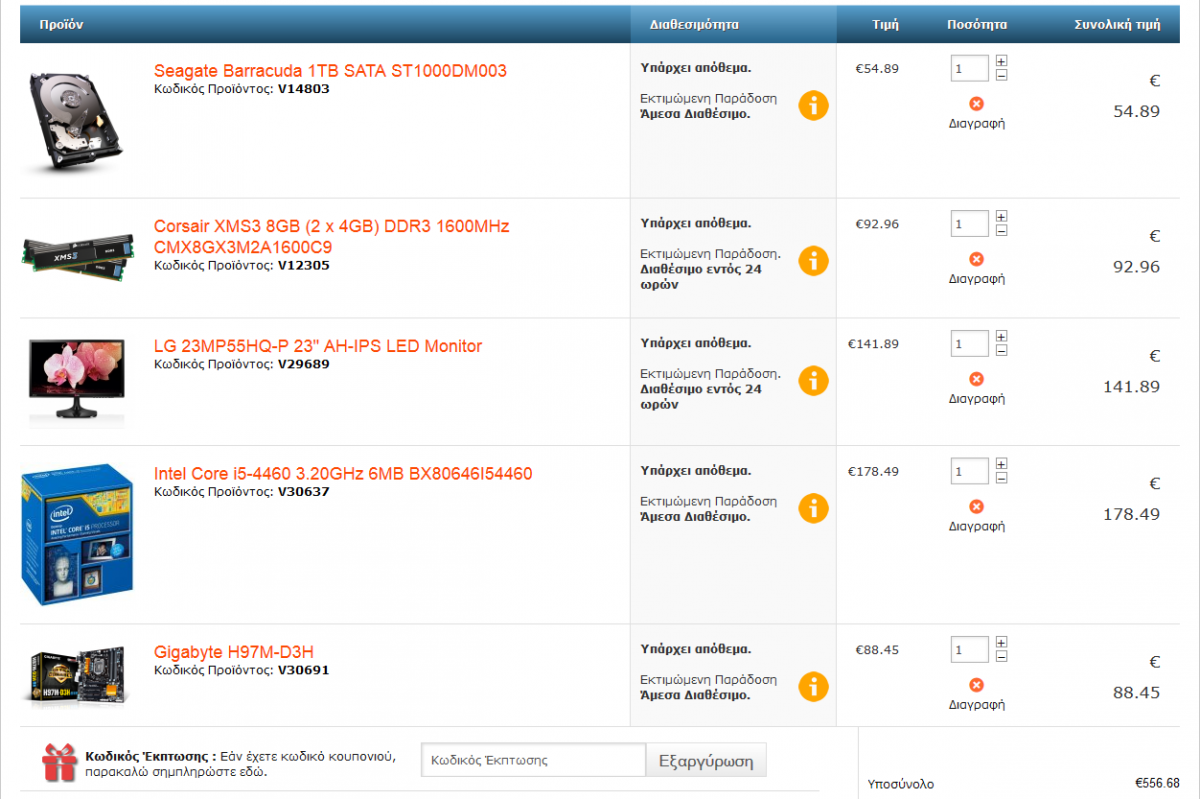The height and width of the screenshot is (799, 1200).
Task: Open availability info for Gigabyte H97M-D3H
Action: [813, 686]
